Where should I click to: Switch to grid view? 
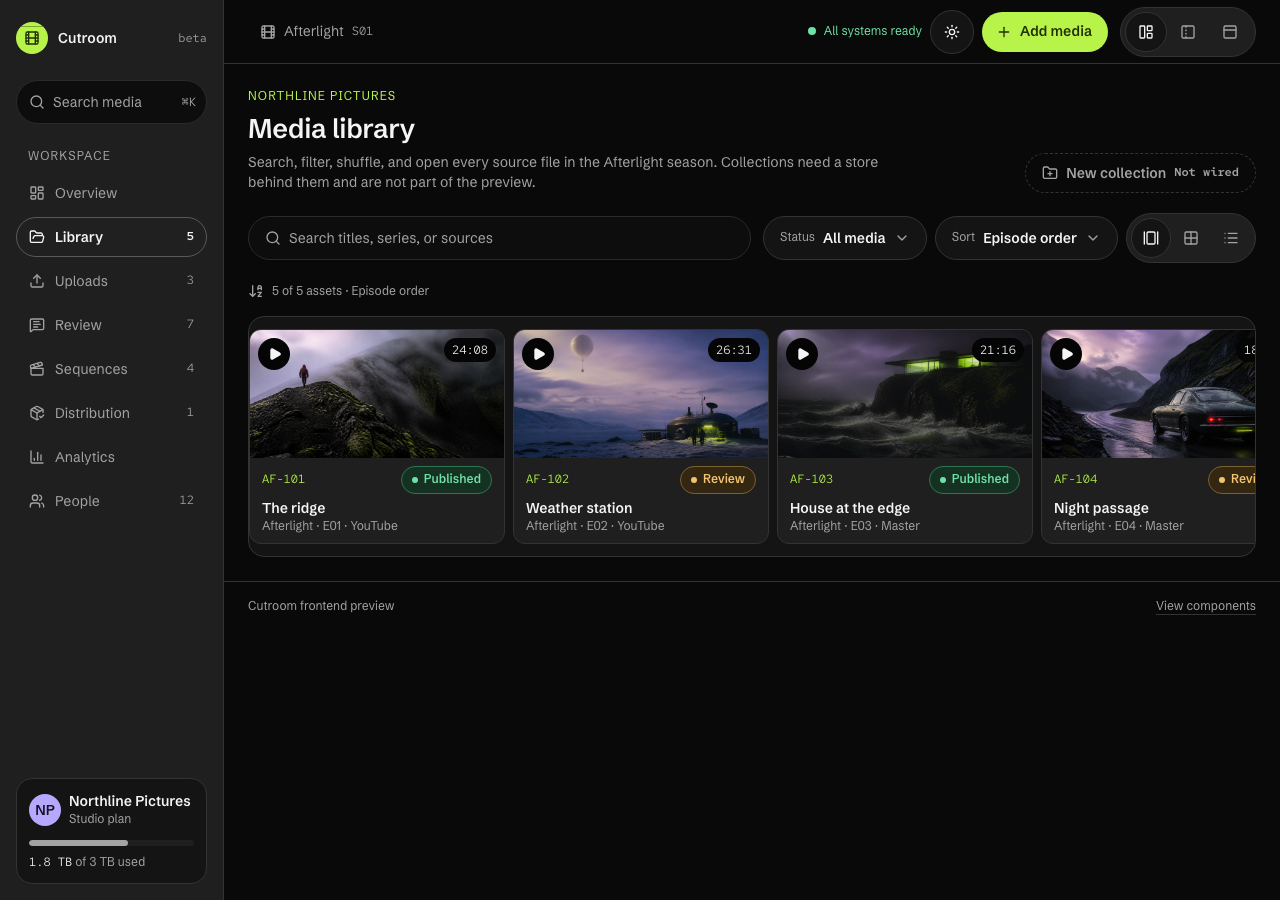click(1191, 238)
